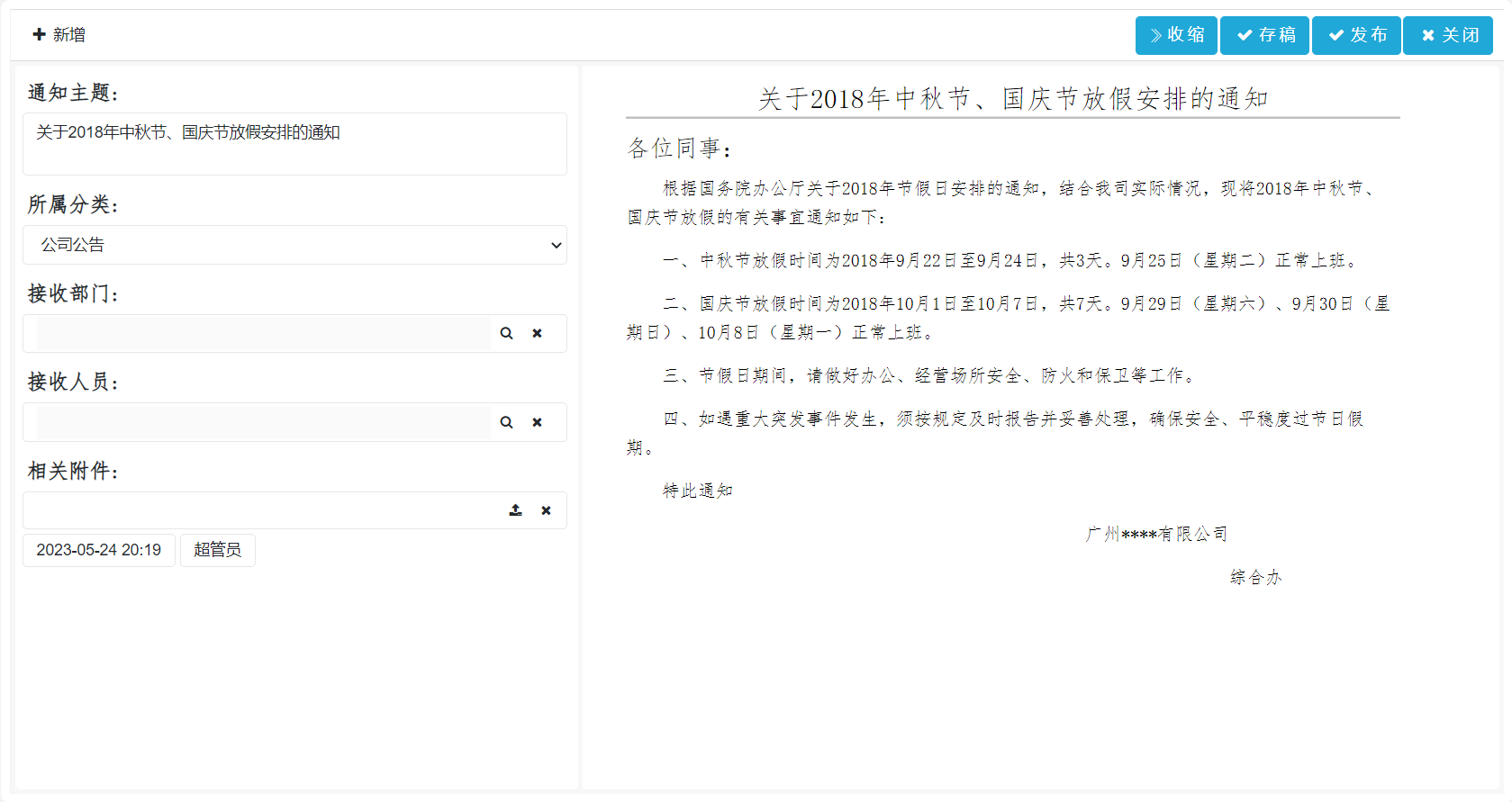Screen dimensions: 1512x802
Task: Click the 新增 add button
Action: [x=59, y=35]
